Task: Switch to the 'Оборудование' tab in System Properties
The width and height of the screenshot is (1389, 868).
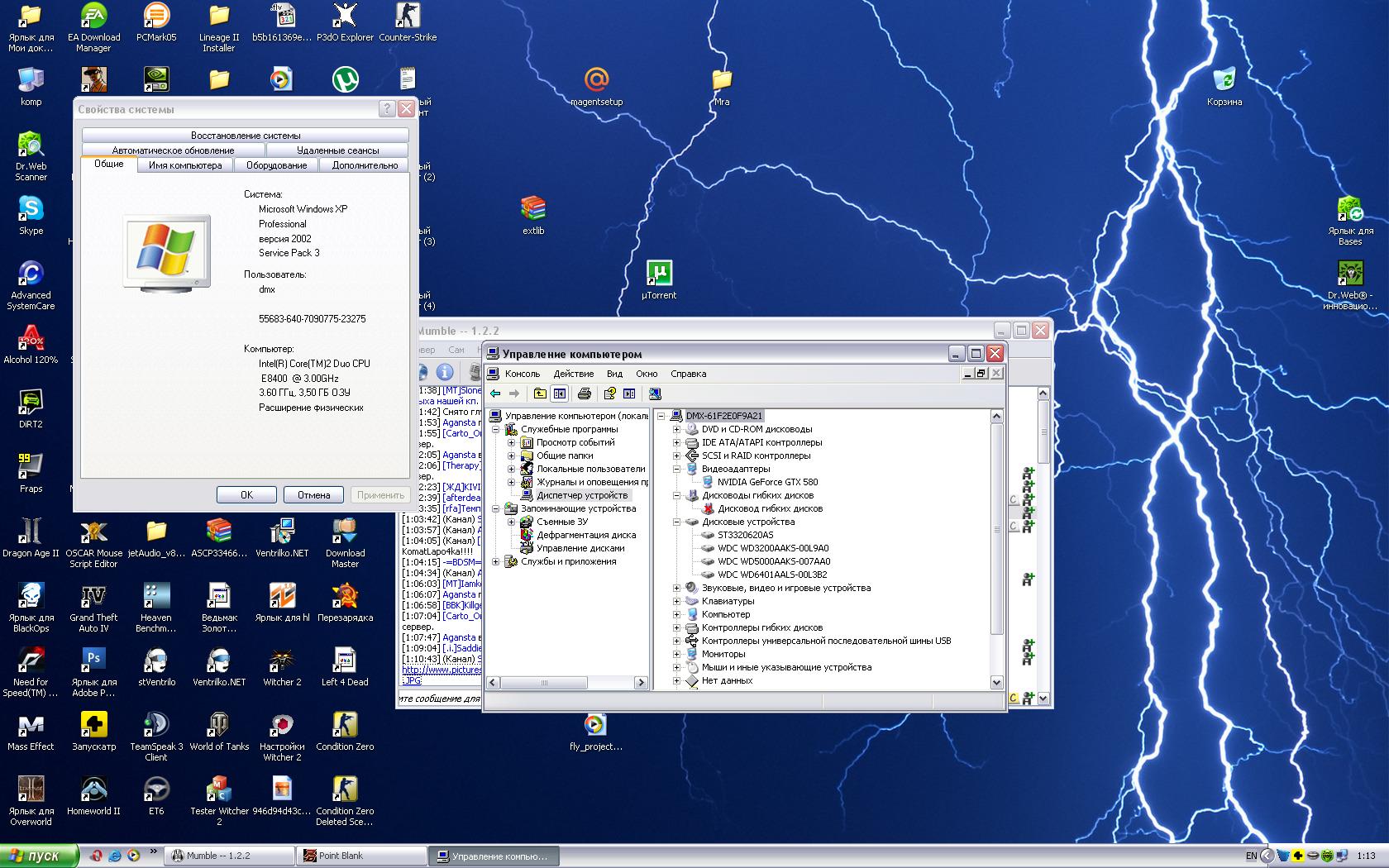Action: click(x=276, y=165)
